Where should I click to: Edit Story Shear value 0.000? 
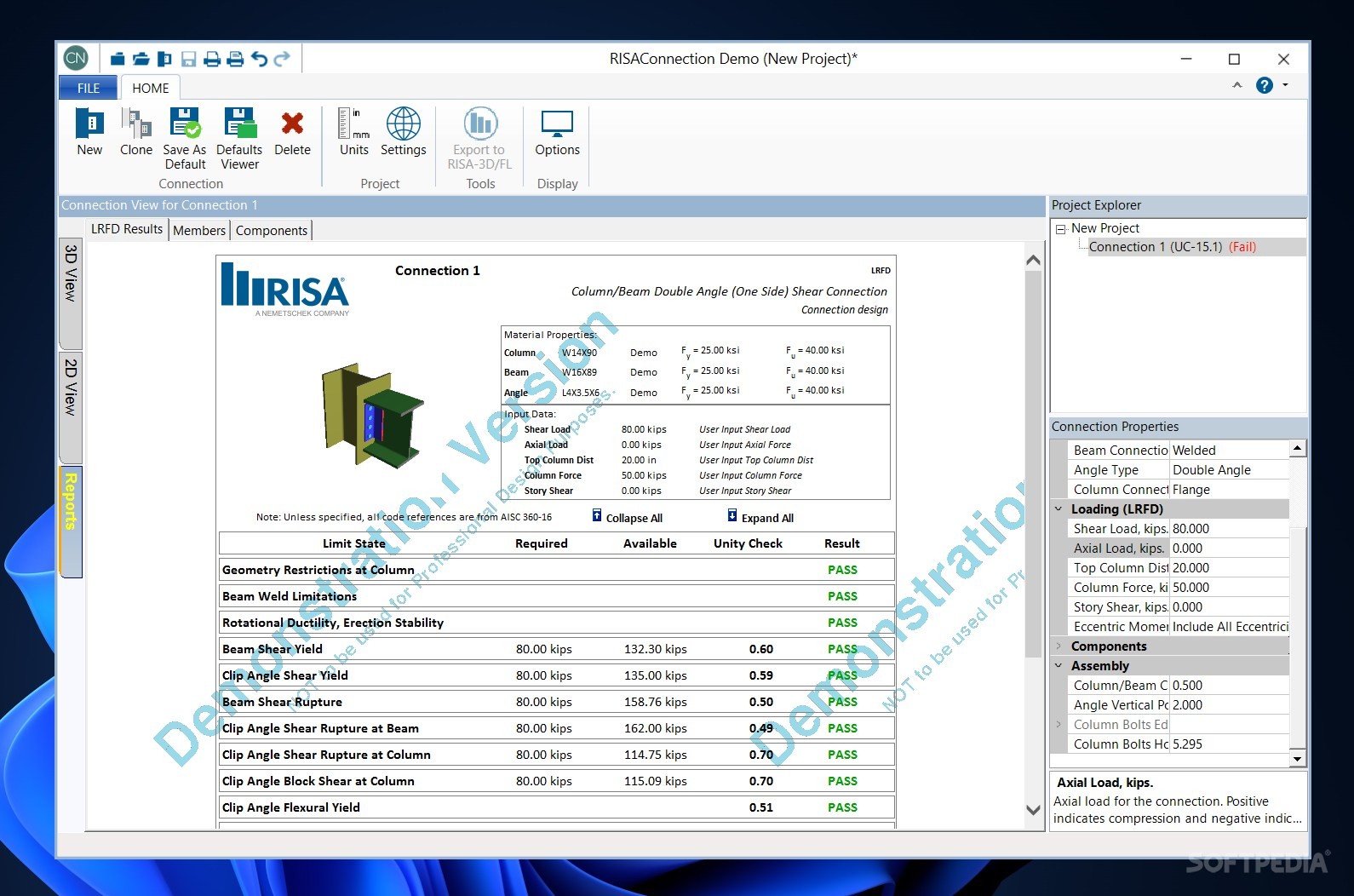1230,607
